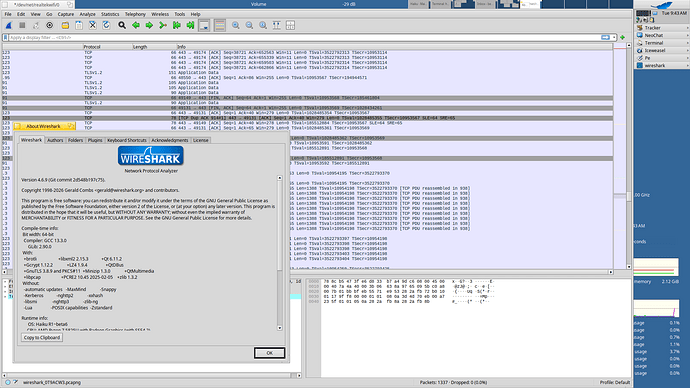Image resolution: width=690 pixels, height=388 pixels.
Task: Click the Protocol column header
Action: click(107, 47)
